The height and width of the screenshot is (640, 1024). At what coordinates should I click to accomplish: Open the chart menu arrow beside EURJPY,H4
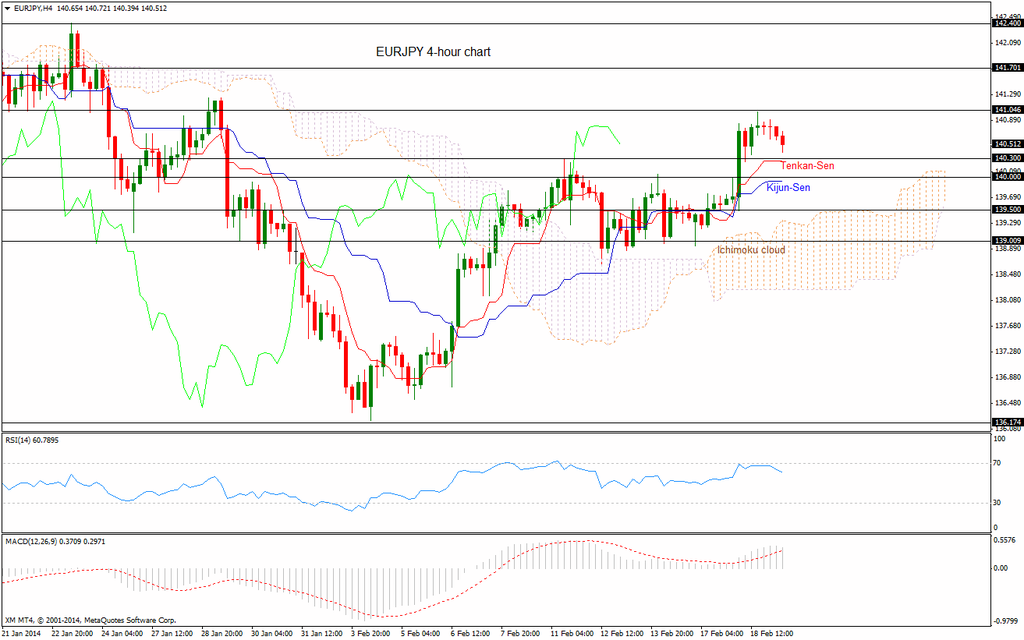(x=7, y=8)
